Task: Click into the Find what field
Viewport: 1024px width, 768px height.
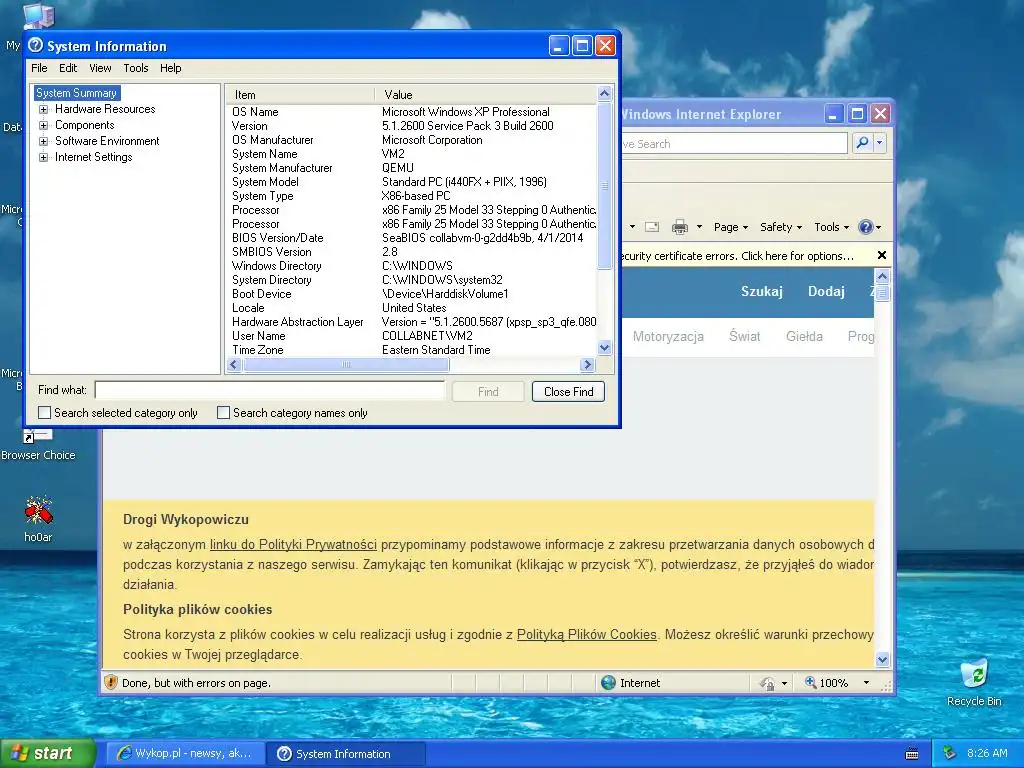Action: (270, 391)
